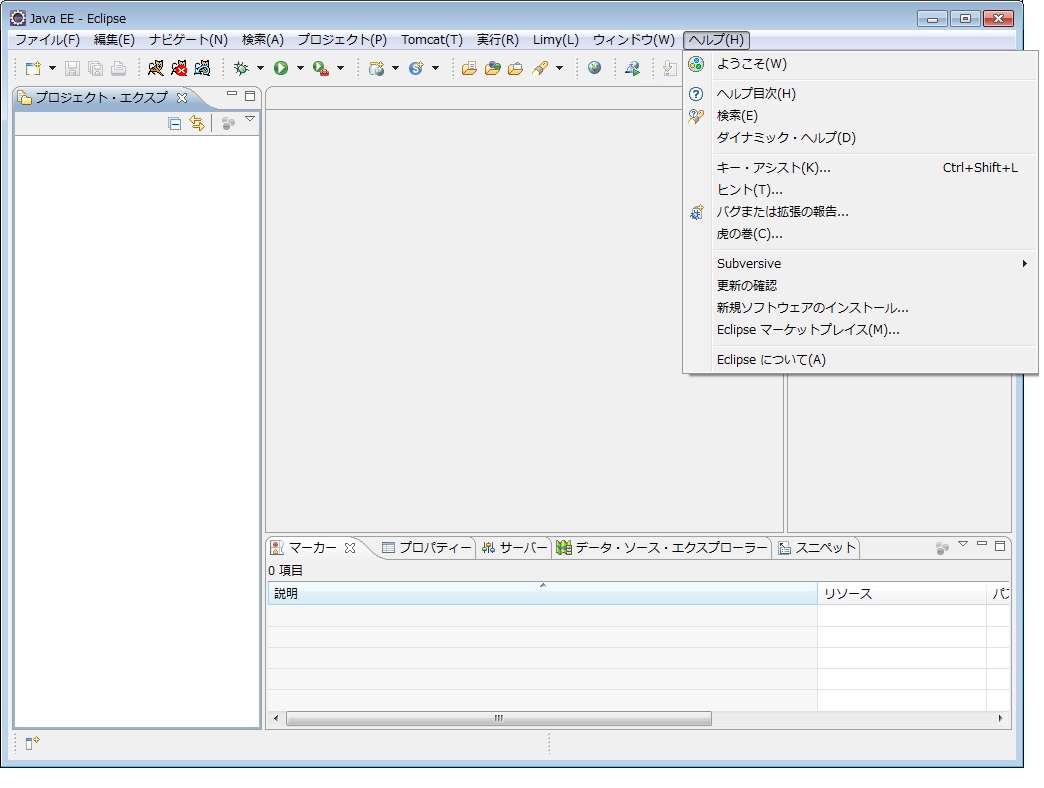This screenshot has height=788, width=1044.
Task: Expand the Run dropdown arrow
Action: pos(300,68)
